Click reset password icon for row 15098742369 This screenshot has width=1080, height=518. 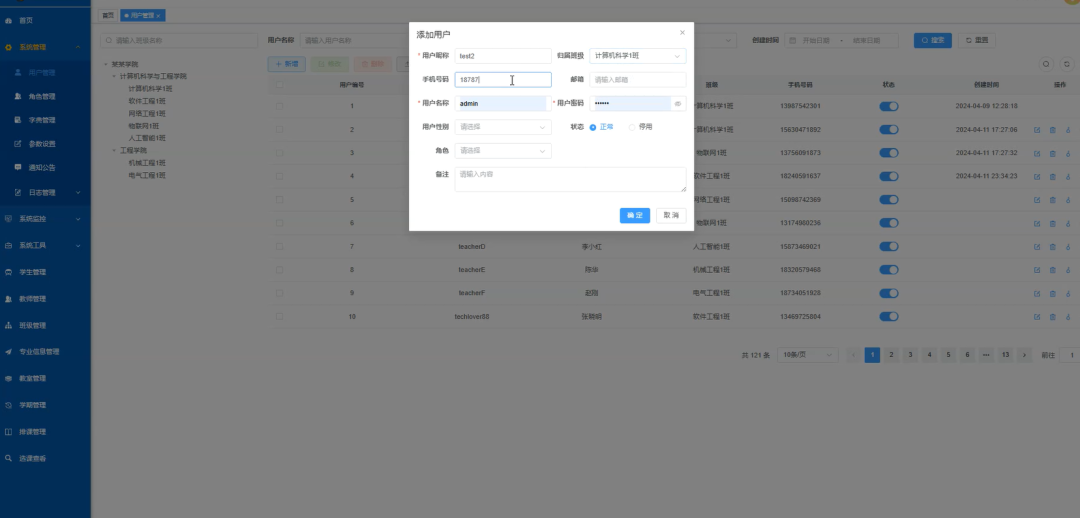coord(1068,200)
